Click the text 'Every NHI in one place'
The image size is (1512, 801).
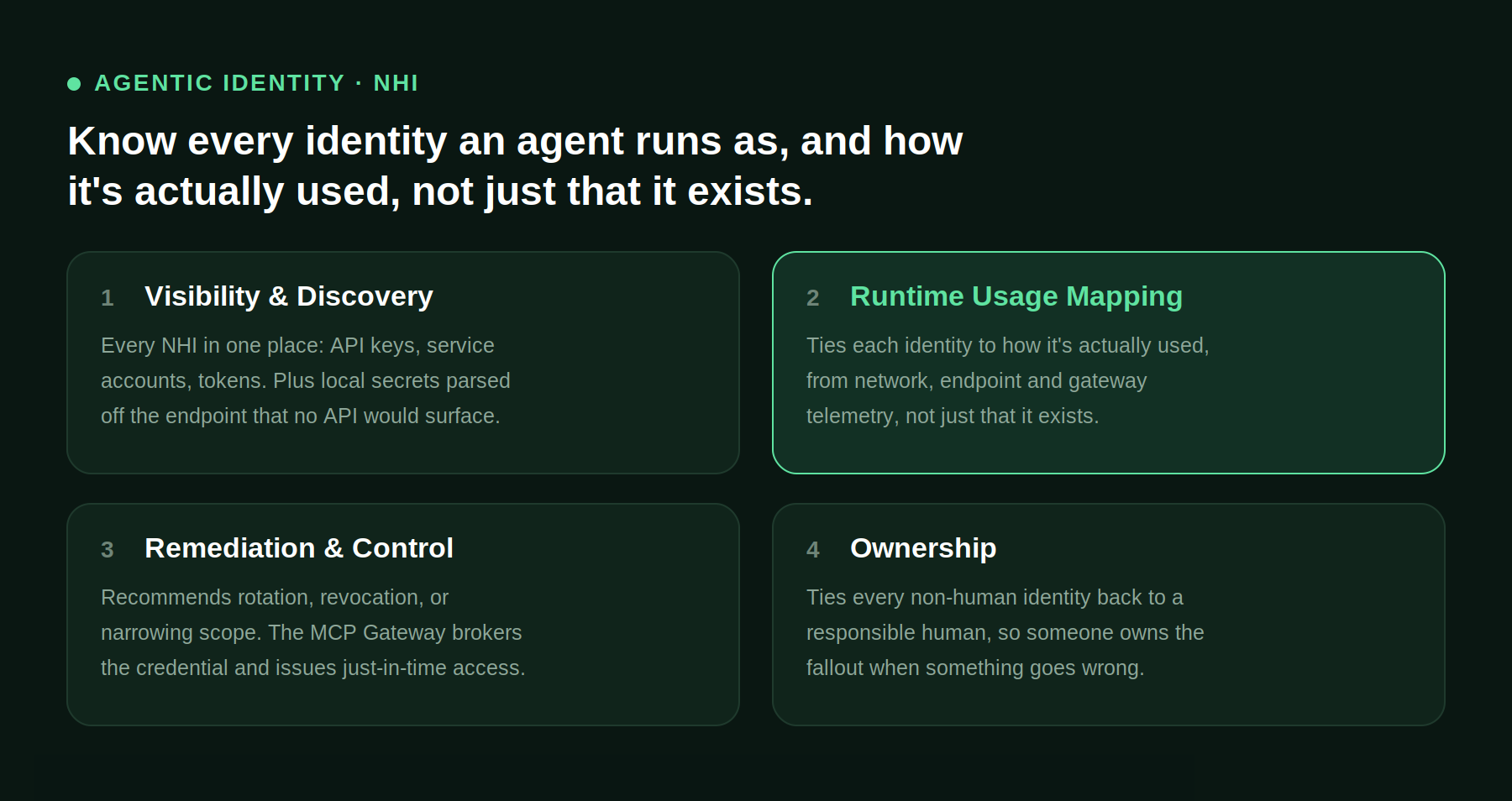point(209,346)
